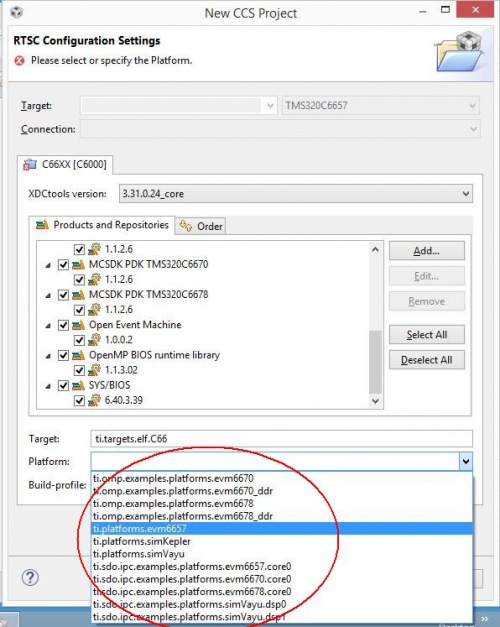
Task: Click the project folder wizard image
Action: click(x=460, y=52)
